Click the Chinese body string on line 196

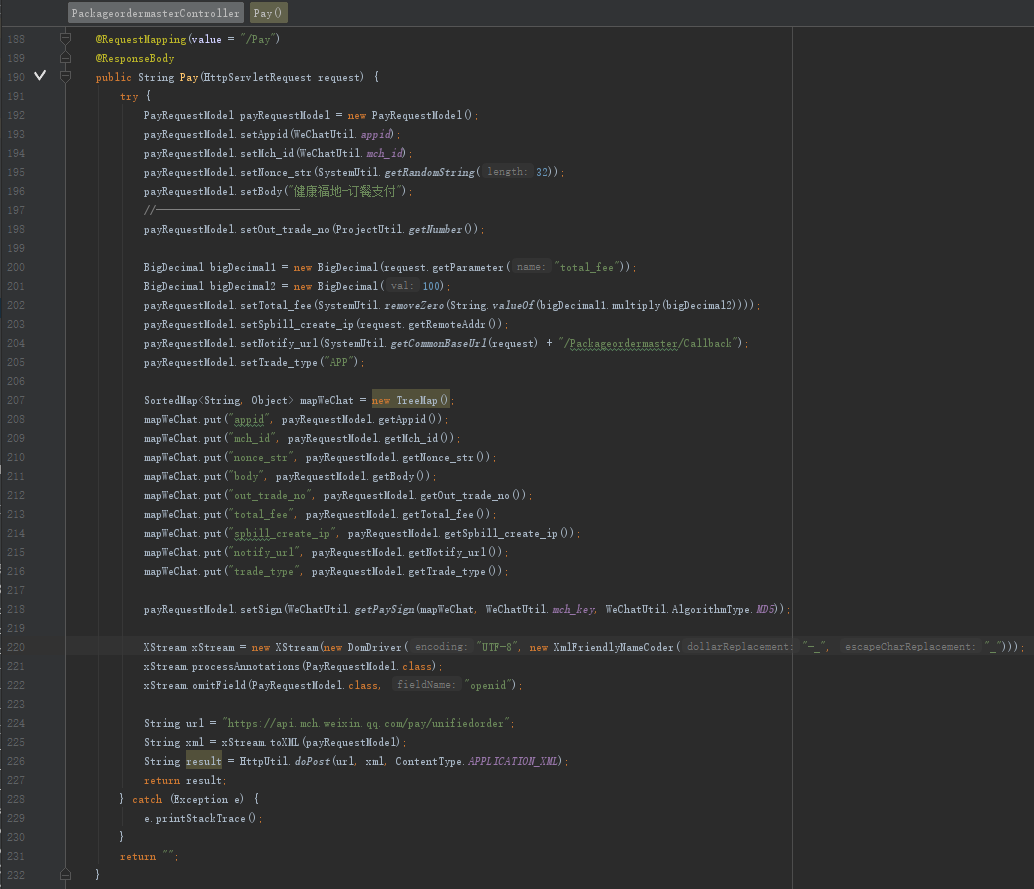point(345,191)
